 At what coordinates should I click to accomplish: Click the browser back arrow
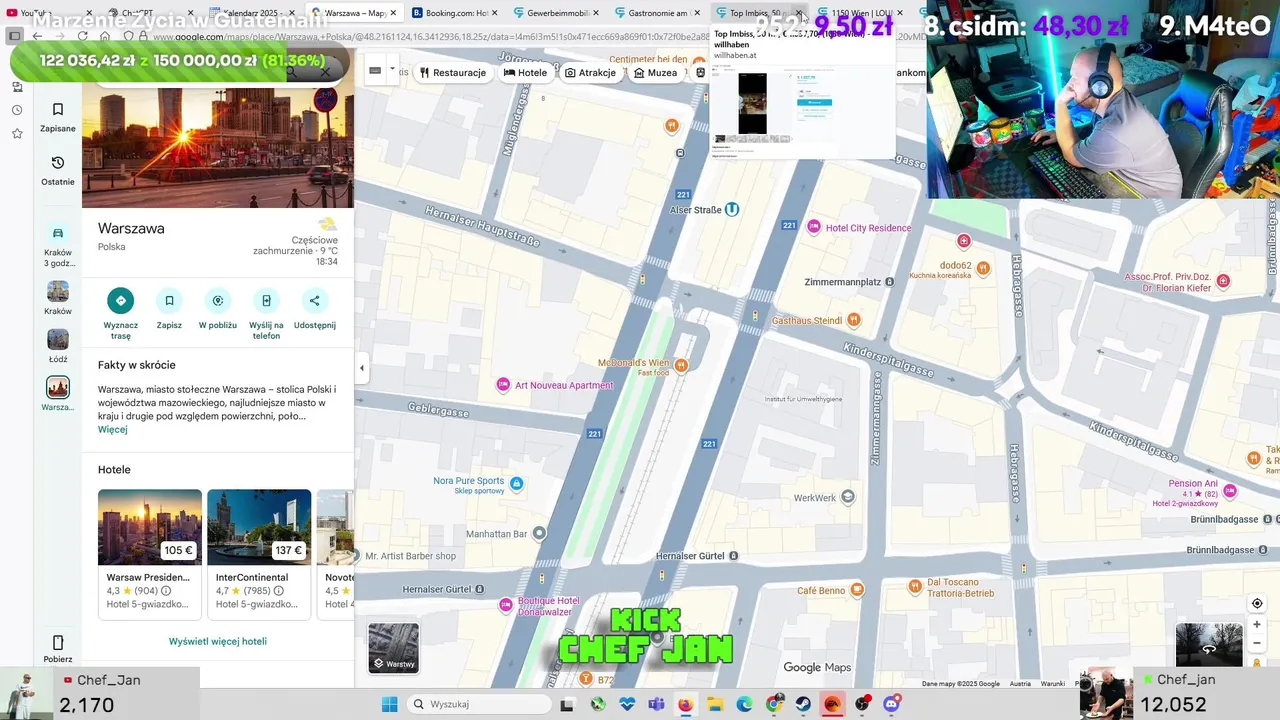pyautogui.click(x=37, y=36)
